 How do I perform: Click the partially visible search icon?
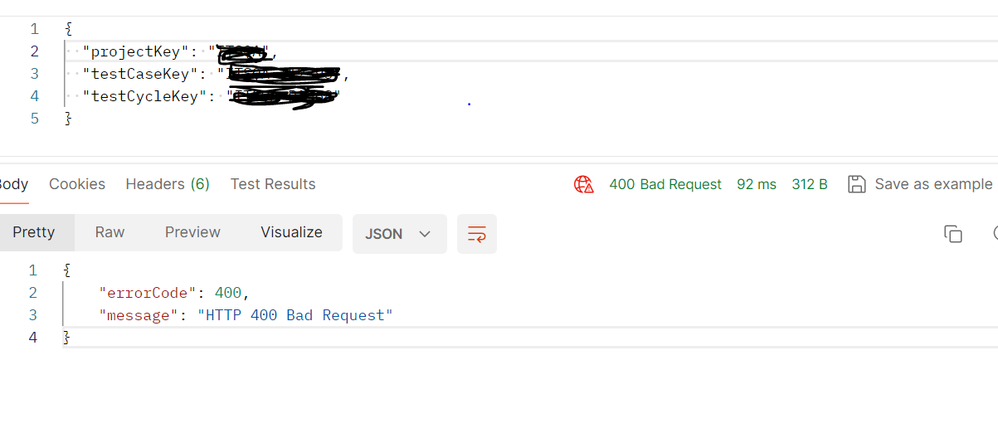(x=995, y=234)
